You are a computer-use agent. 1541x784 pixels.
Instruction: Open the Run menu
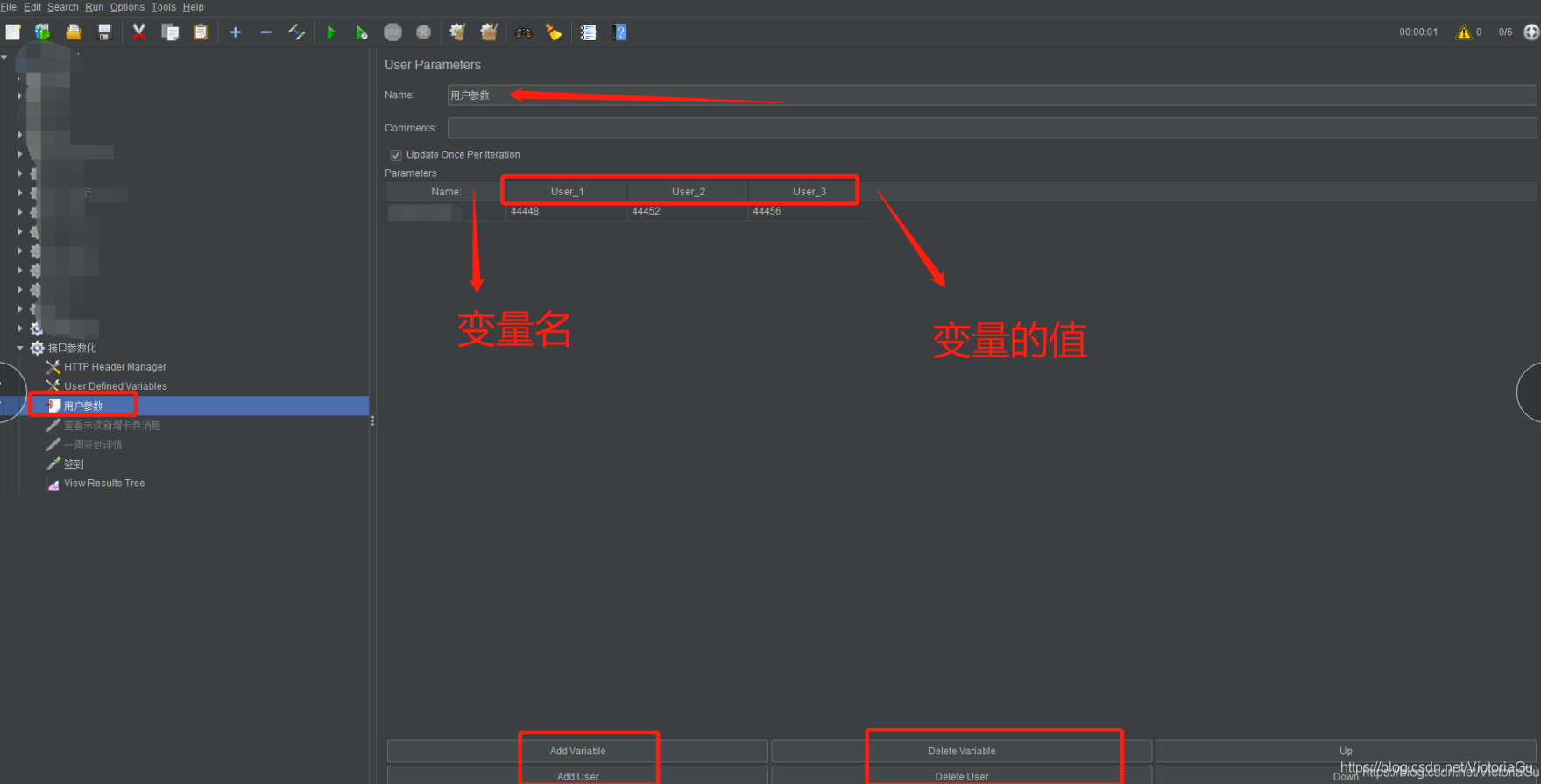tap(95, 7)
